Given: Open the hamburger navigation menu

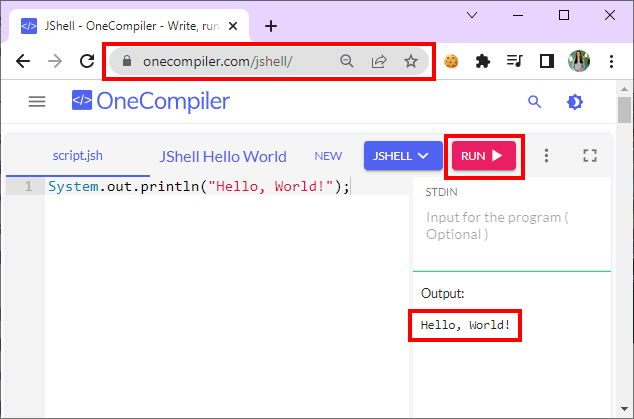Looking at the screenshot, I should click(37, 101).
